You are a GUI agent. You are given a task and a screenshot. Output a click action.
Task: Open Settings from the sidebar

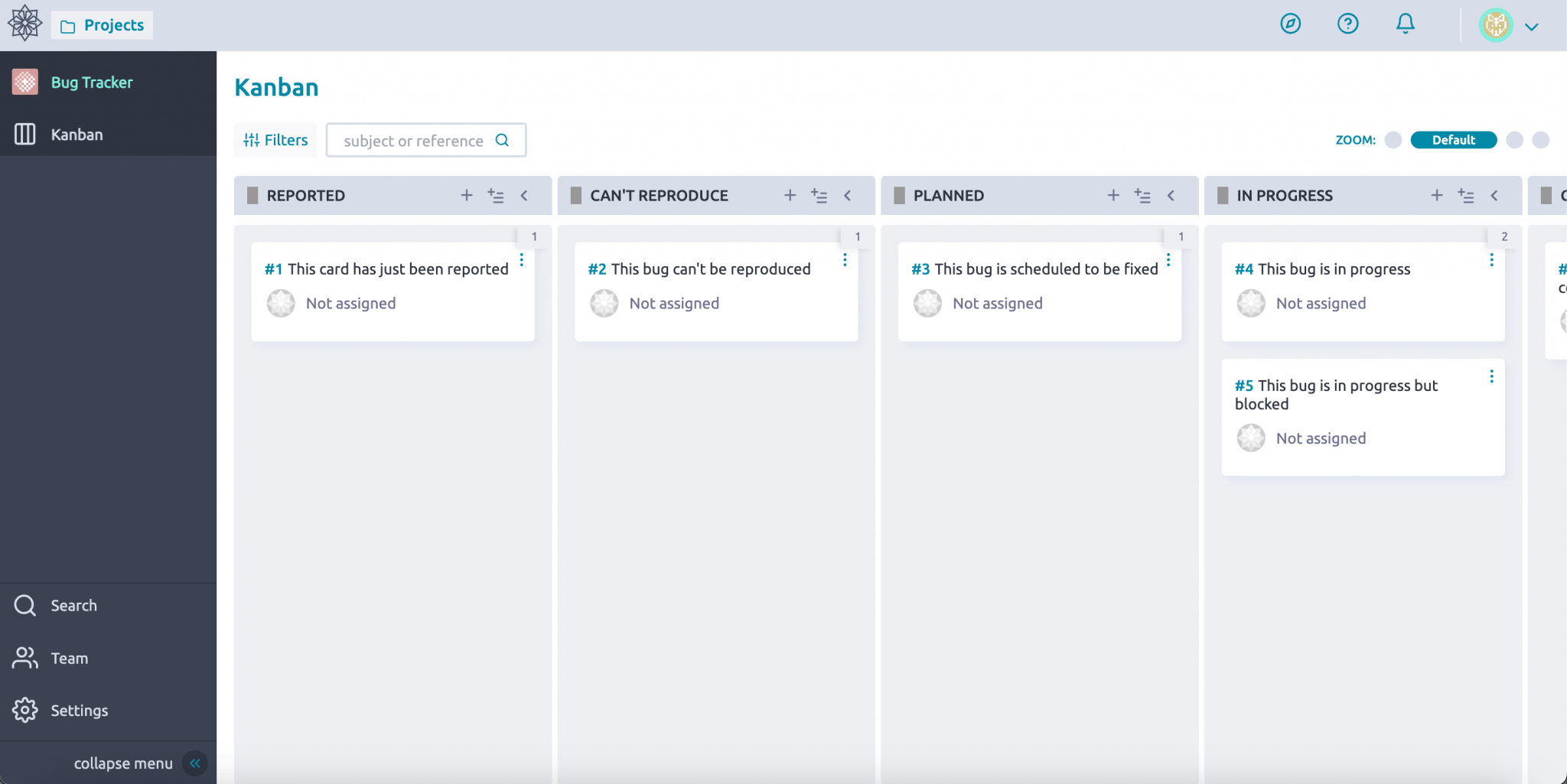pyautogui.click(x=79, y=710)
